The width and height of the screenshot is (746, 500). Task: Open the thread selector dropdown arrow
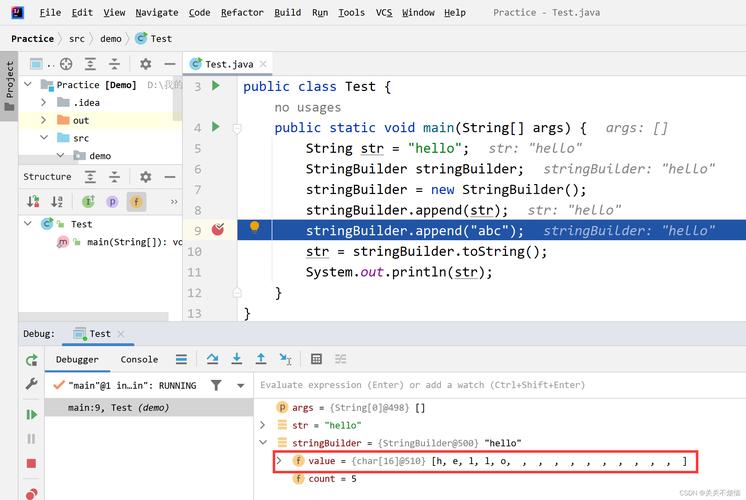240,385
